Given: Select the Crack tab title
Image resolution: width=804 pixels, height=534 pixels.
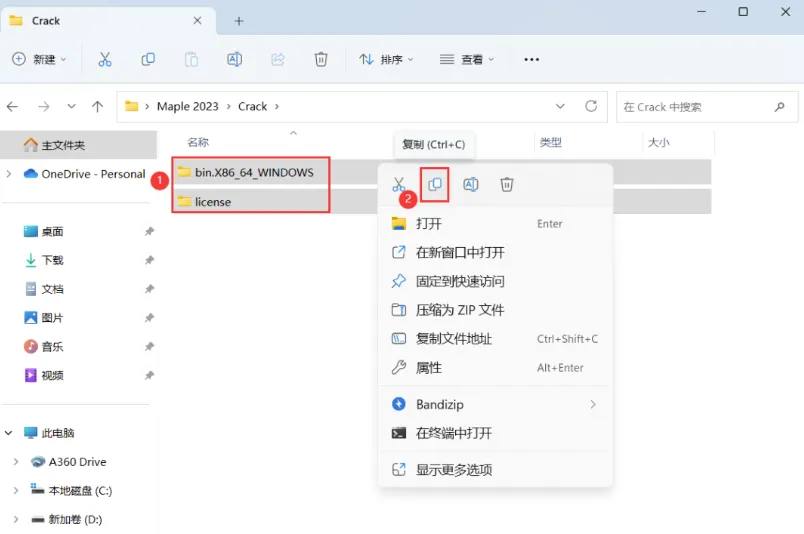Looking at the screenshot, I should click(x=46, y=21).
